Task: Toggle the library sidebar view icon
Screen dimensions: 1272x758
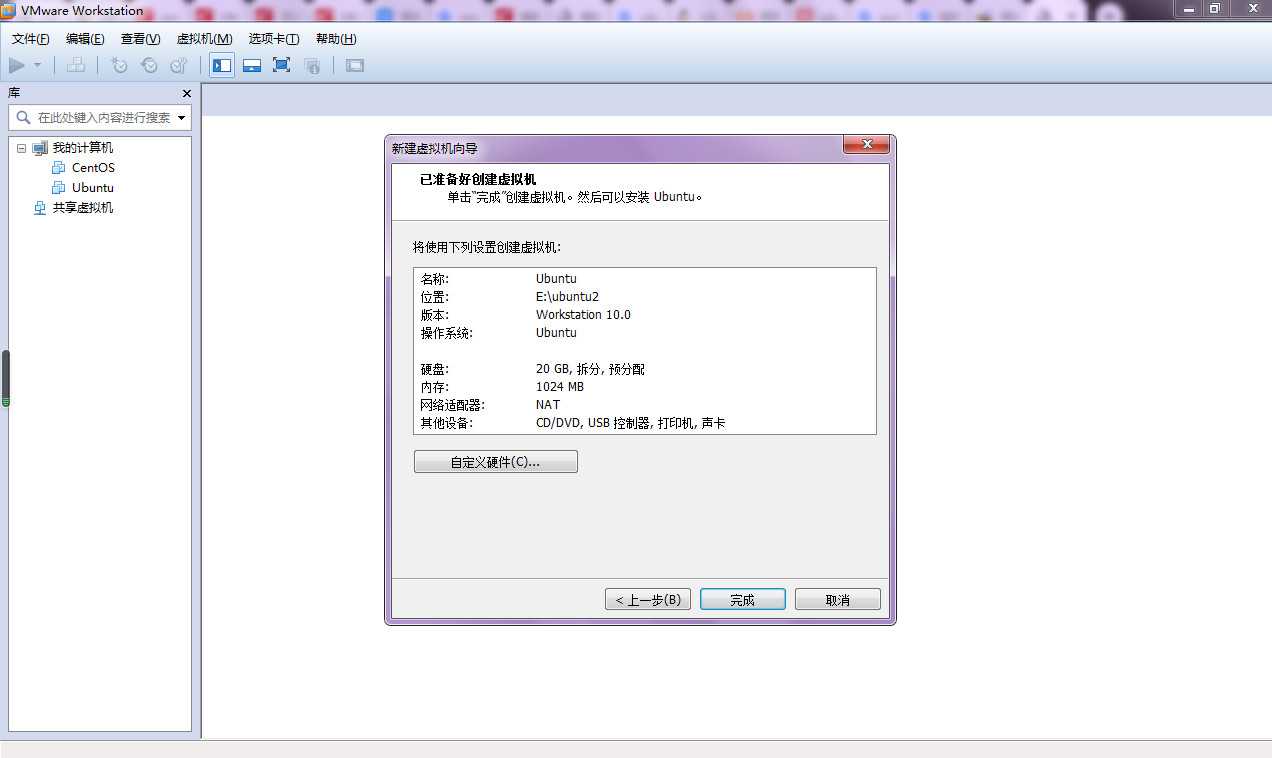Action: pos(222,65)
